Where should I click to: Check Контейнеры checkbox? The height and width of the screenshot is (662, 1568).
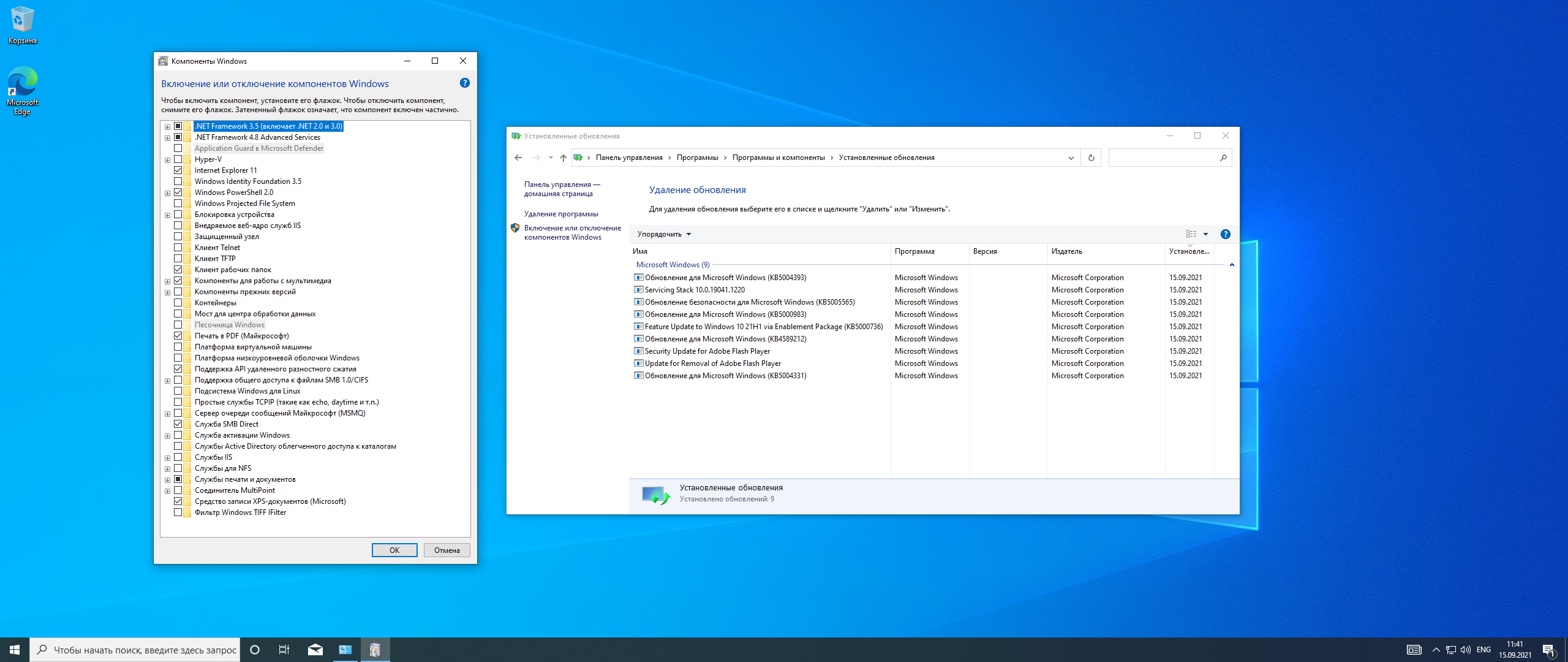tap(178, 303)
